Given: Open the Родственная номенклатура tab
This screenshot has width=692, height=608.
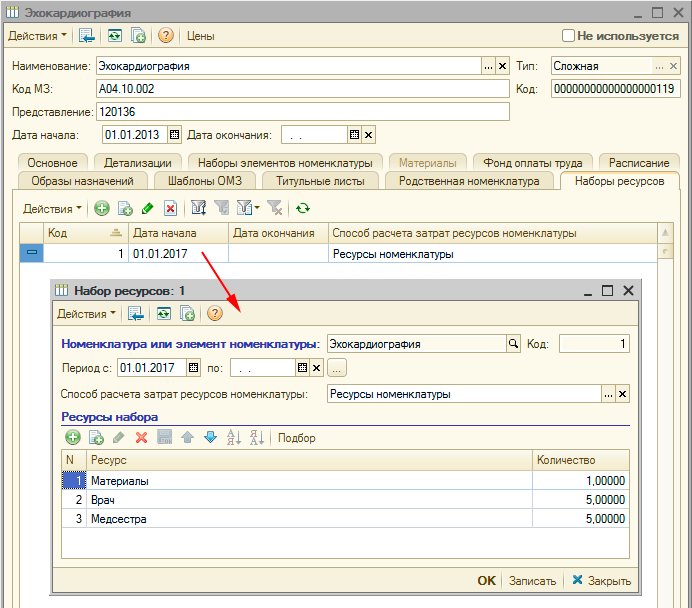Looking at the screenshot, I should point(469,181).
